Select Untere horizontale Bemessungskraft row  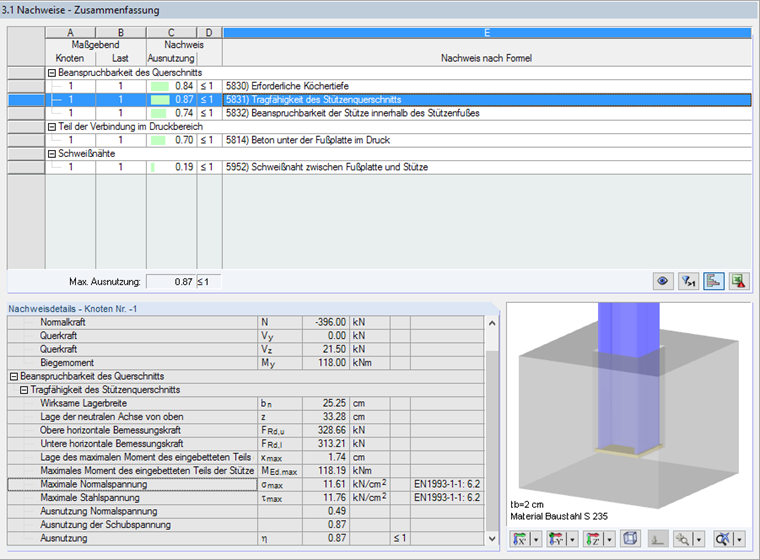(246, 444)
